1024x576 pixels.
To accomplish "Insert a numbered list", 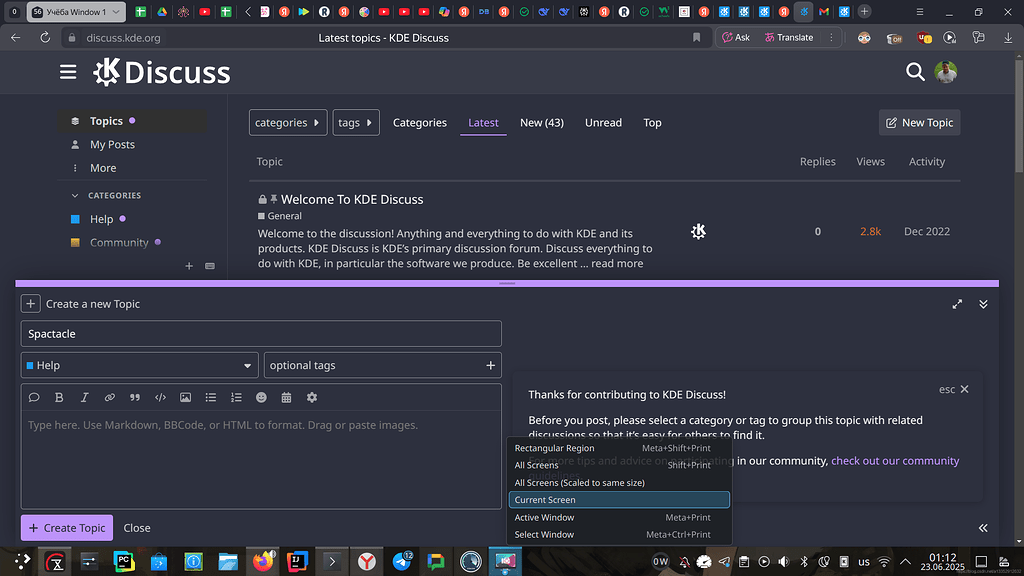I will pos(235,397).
